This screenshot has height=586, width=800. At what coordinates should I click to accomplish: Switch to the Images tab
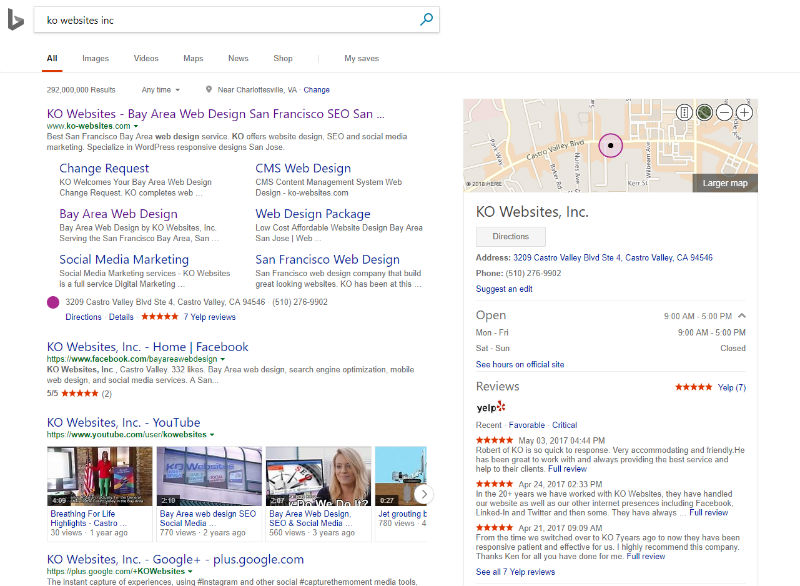tap(95, 58)
